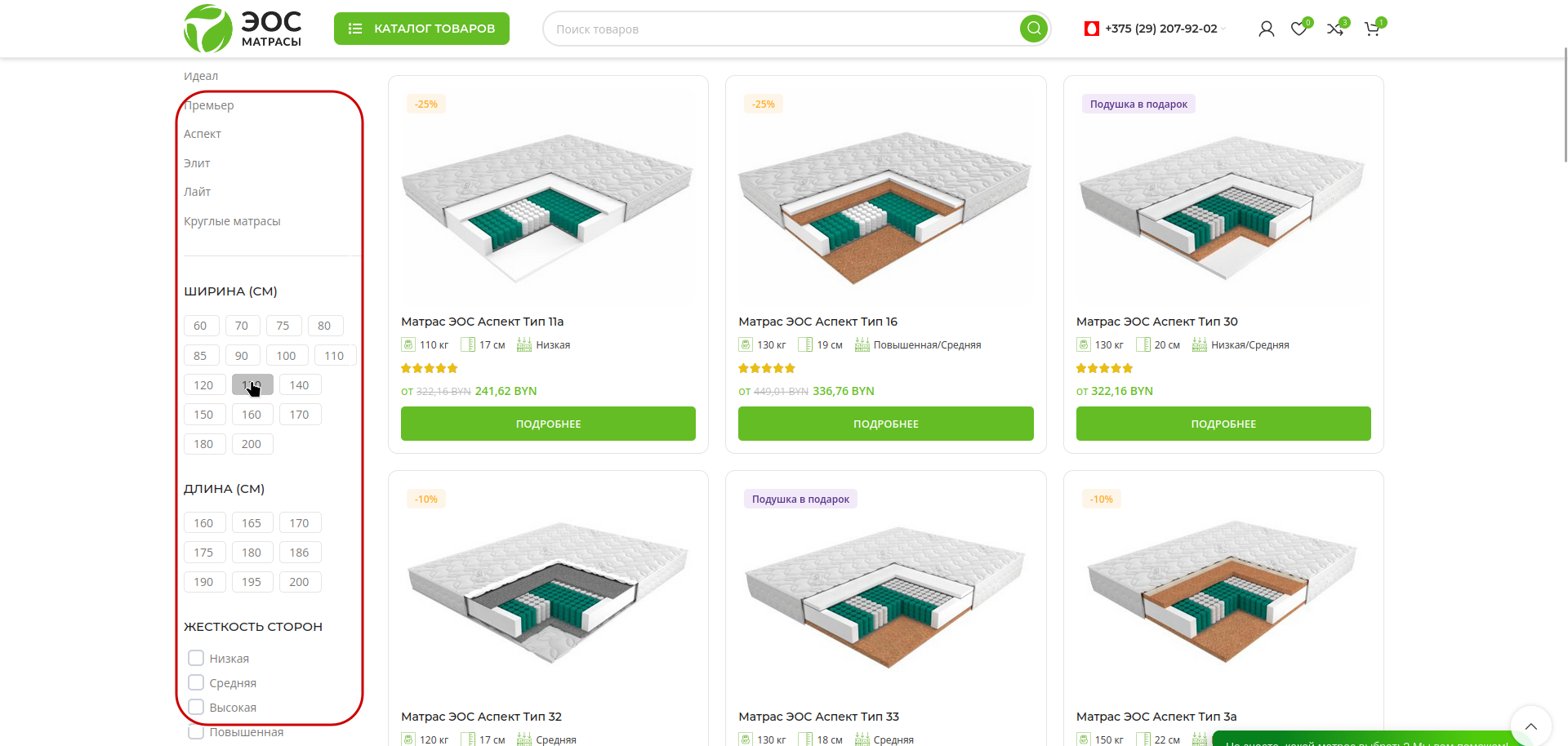The width and height of the screenshot is (1568, 746).
Task: Expand the phone number dropdown arrow
Action: pyautogui.click(x=1224, y=29)
